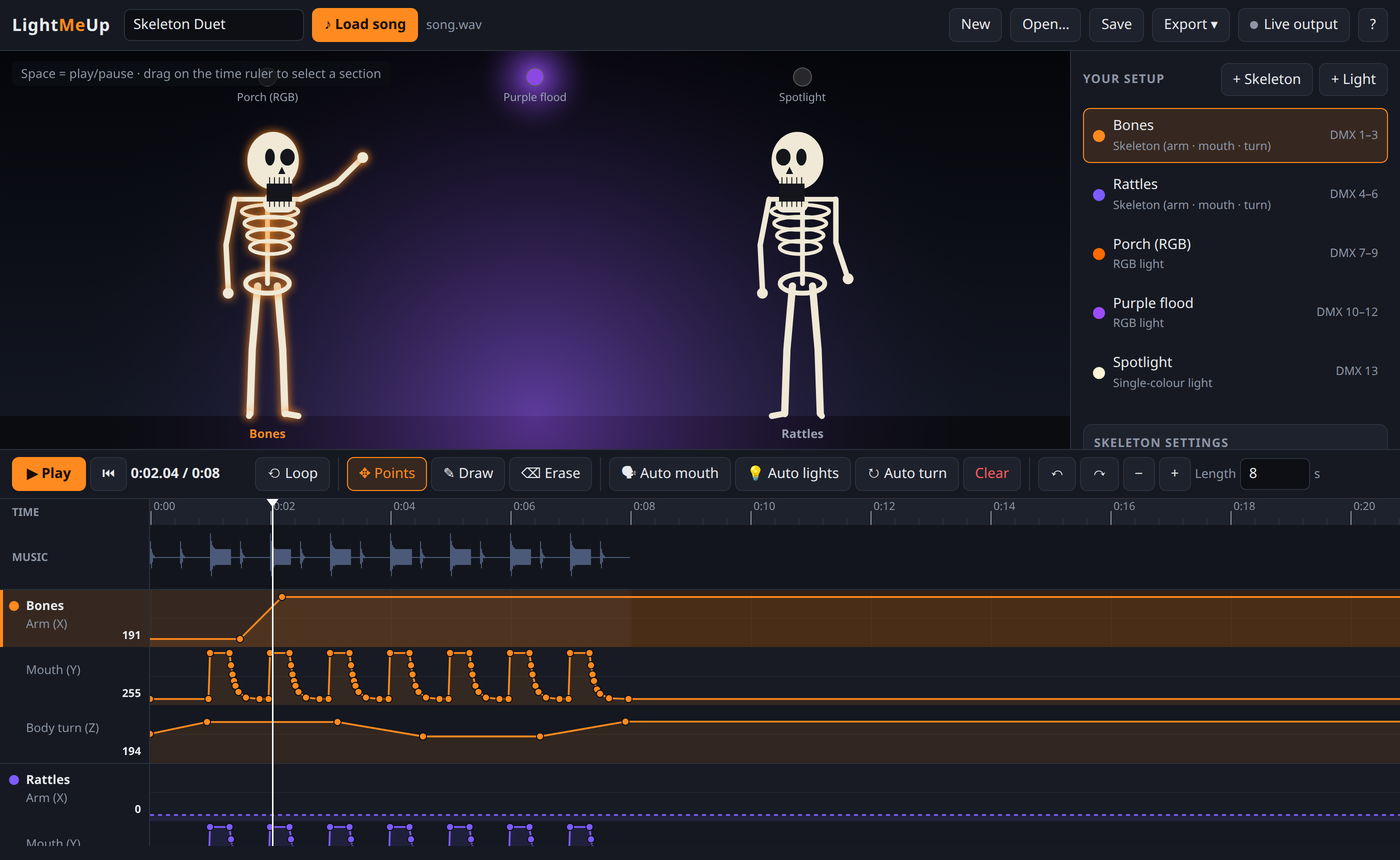This screenshot has width=1400, height=860.
Task: Select the Spotlight fixture on the stage
Action: point(802,77)
